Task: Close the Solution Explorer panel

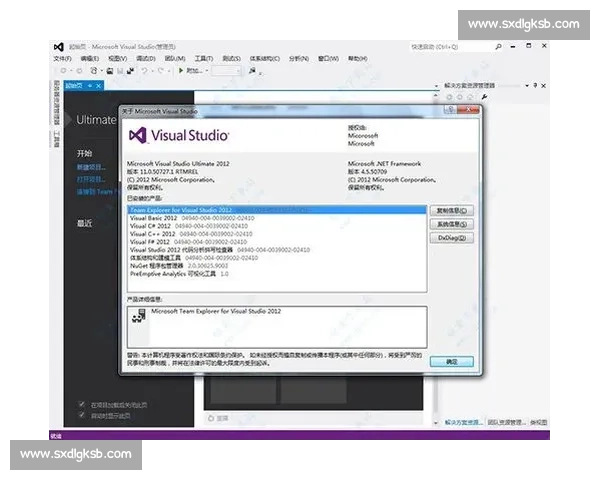Action: point(543,85)
